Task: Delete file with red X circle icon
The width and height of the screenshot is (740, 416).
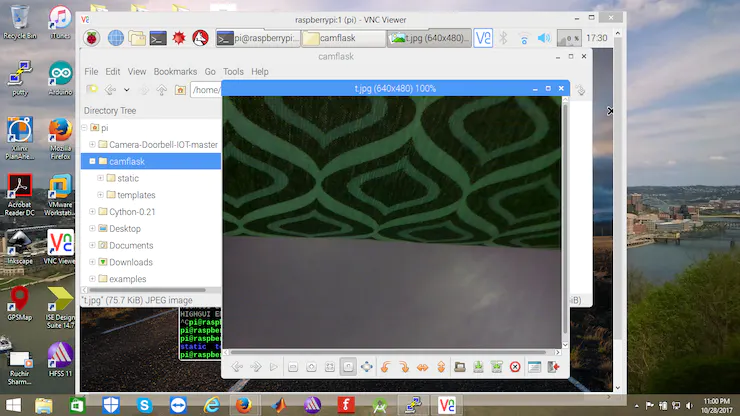Action: pos(515,367)
